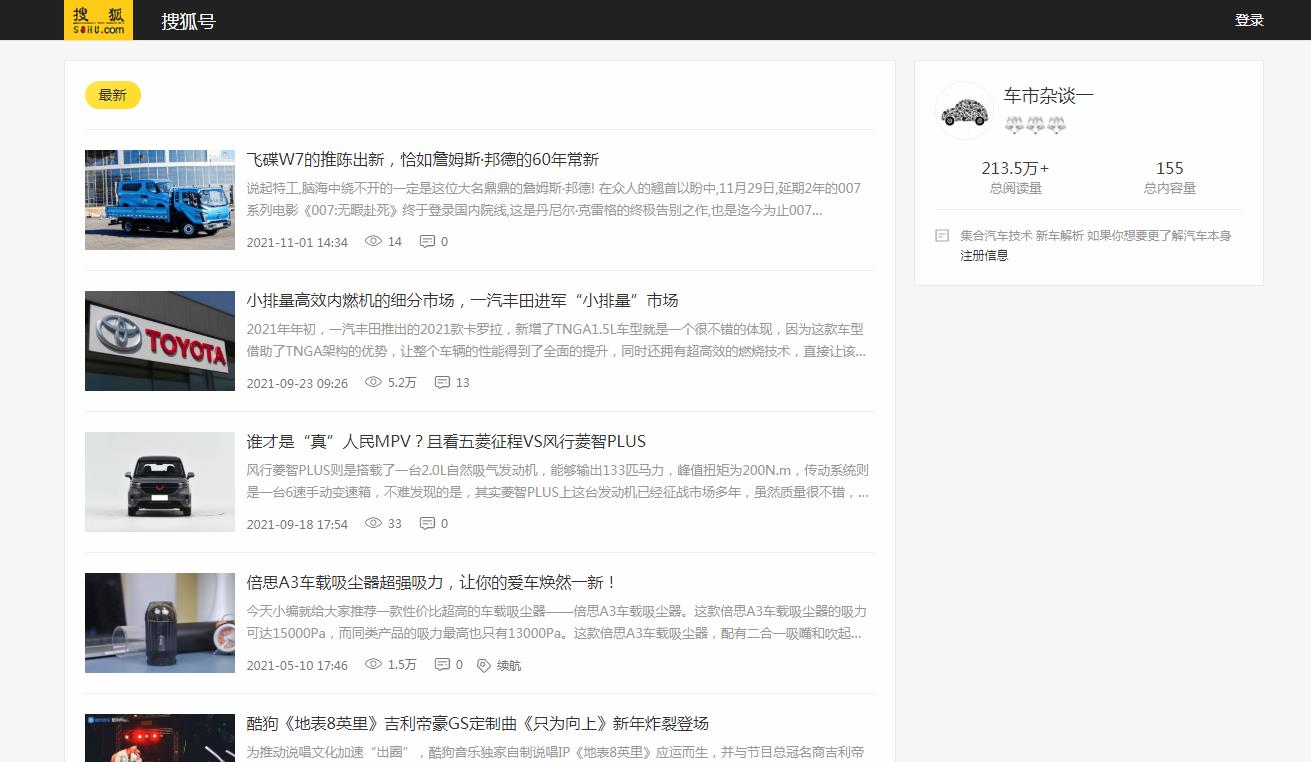Click the 总阅读量 label
1311x762 pixels.
click(1015, 188)
